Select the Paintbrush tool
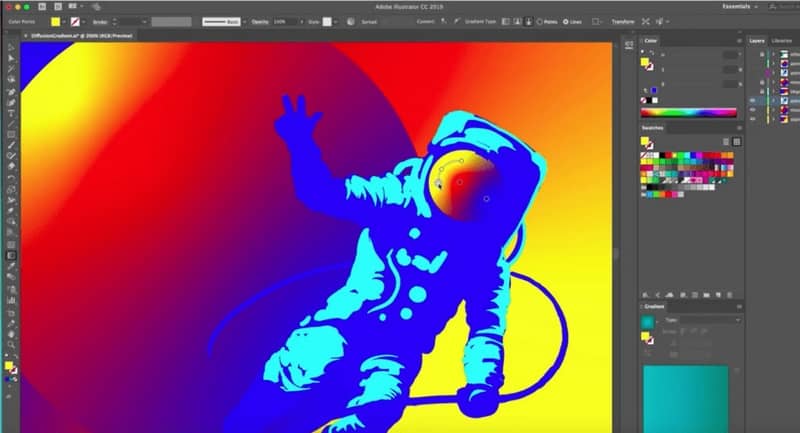This screenshot has width=800, height=433. point(11,145)
